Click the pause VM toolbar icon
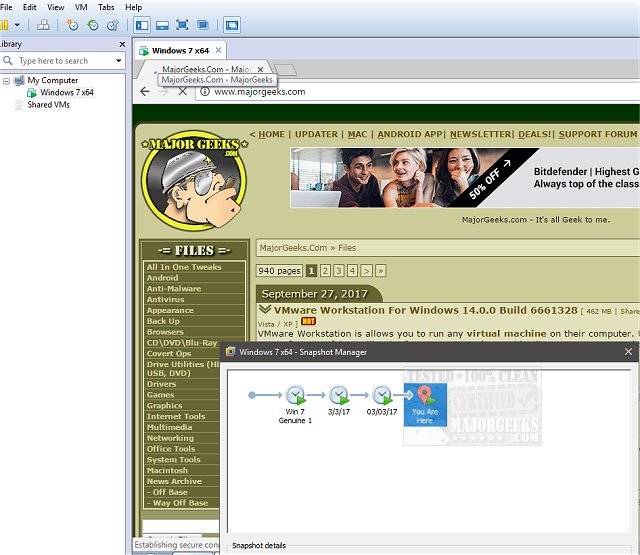 pyautogui.click(x=4, y=25)
